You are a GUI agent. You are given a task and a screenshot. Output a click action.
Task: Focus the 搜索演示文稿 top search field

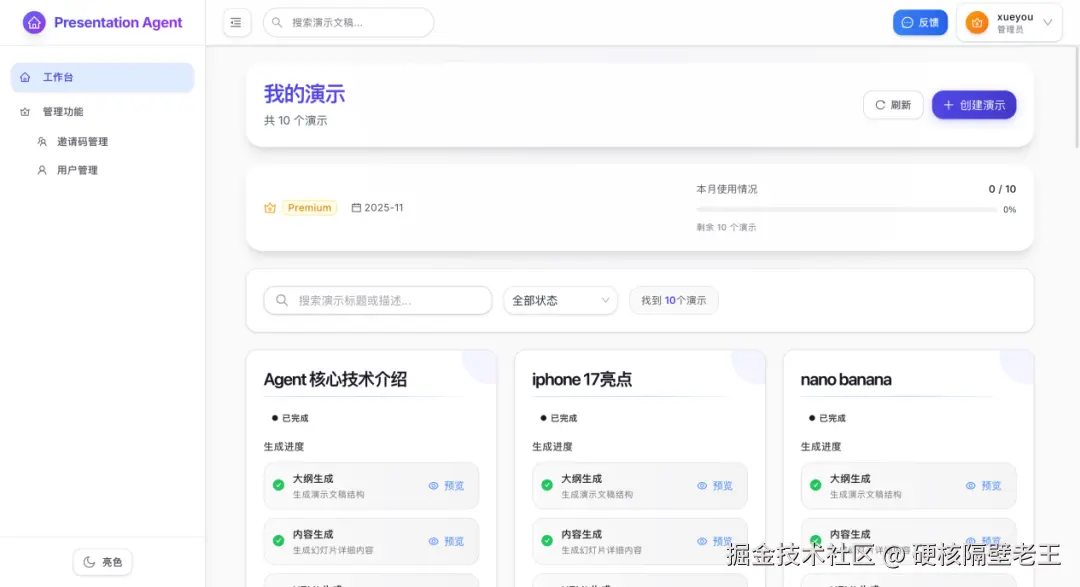349,23
